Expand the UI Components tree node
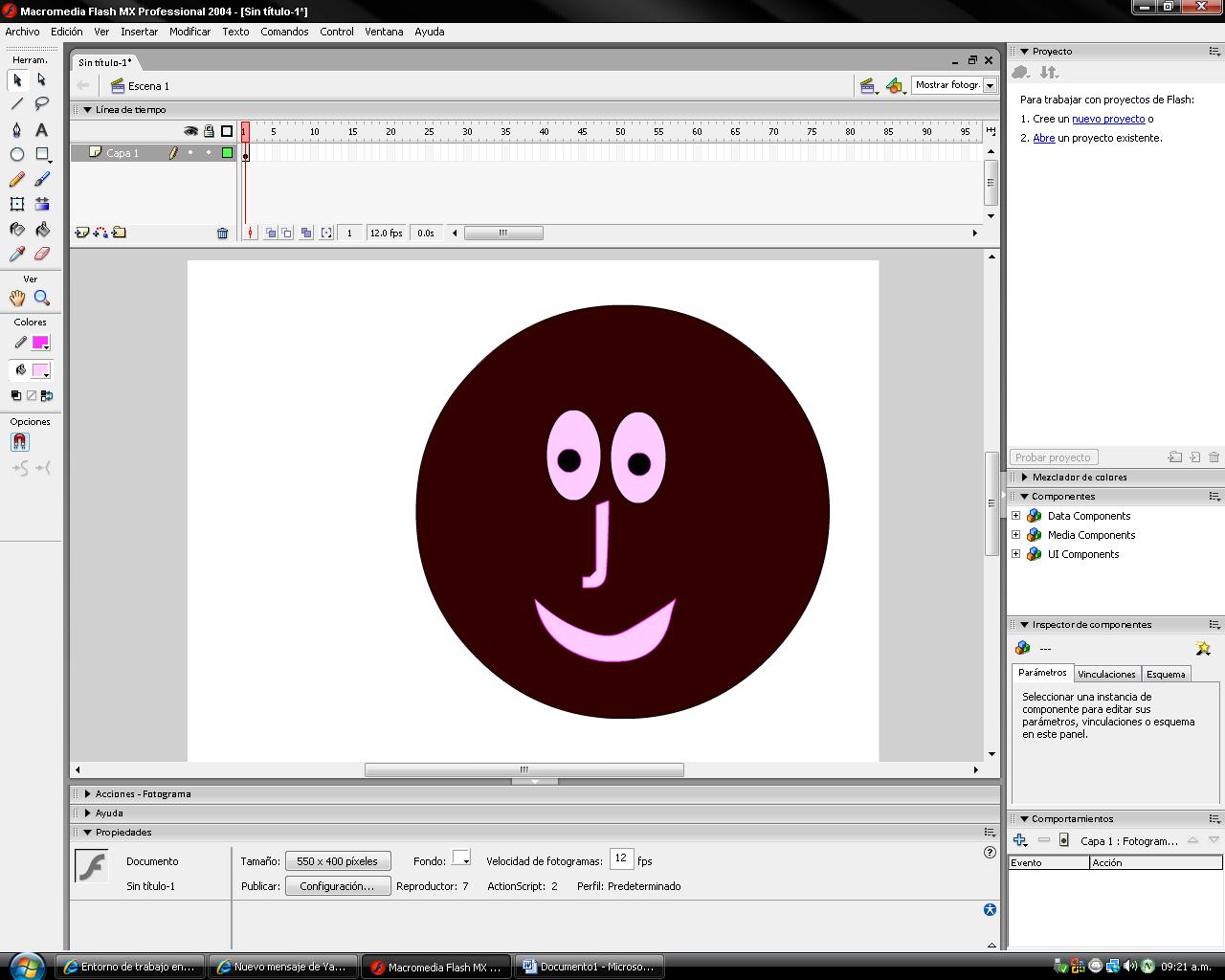This screenshot has width=1225, height=980. pyautogui.click(x=1016, y=554)
